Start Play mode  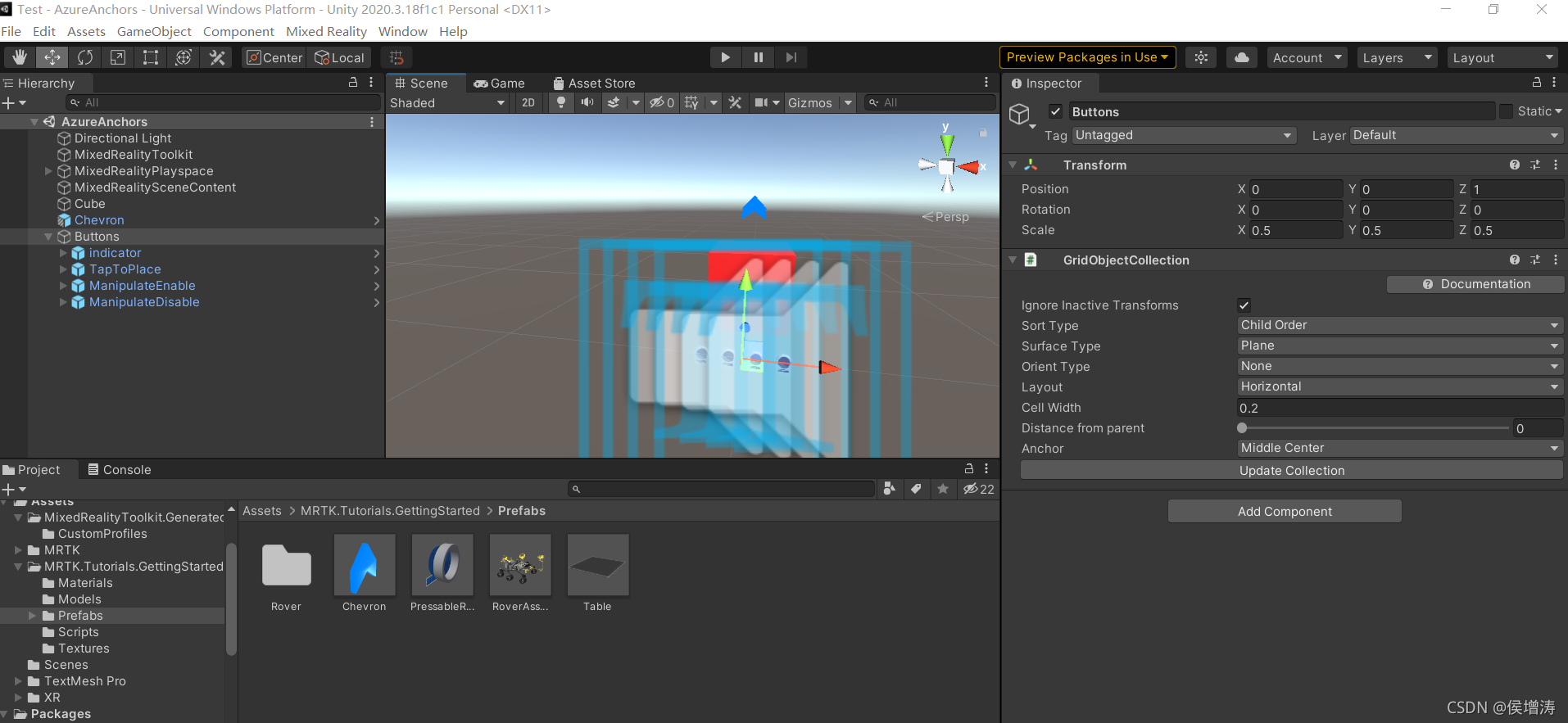725,57
